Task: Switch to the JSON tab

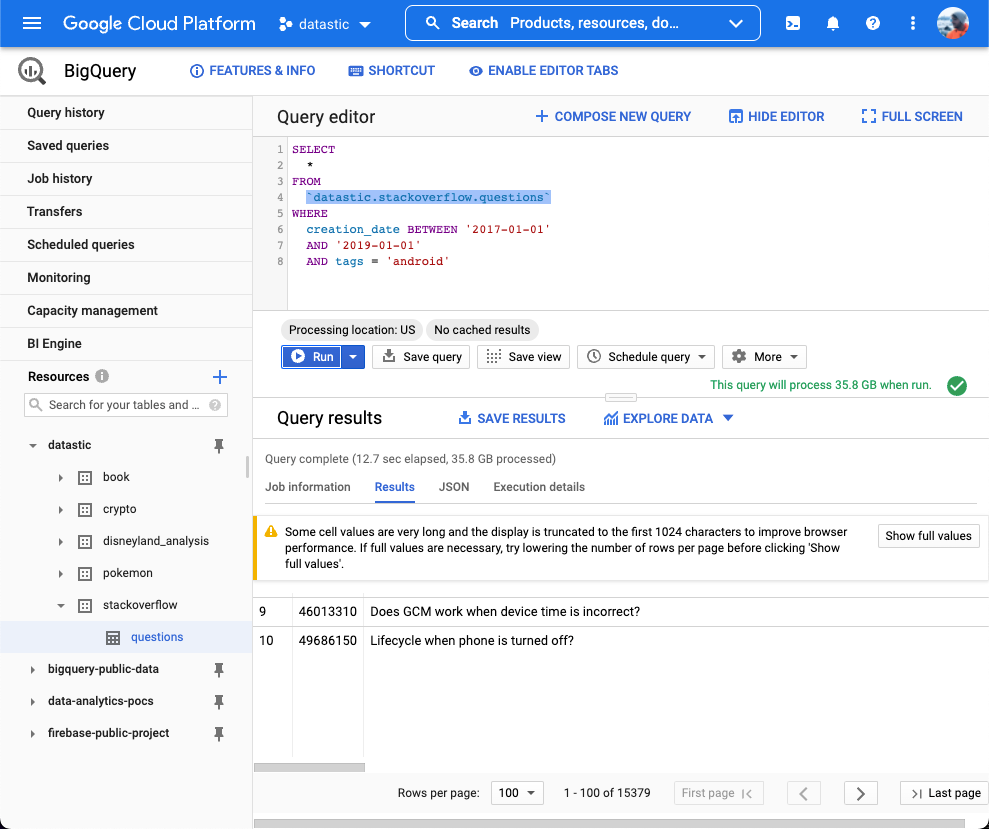Action: point(453,487)
